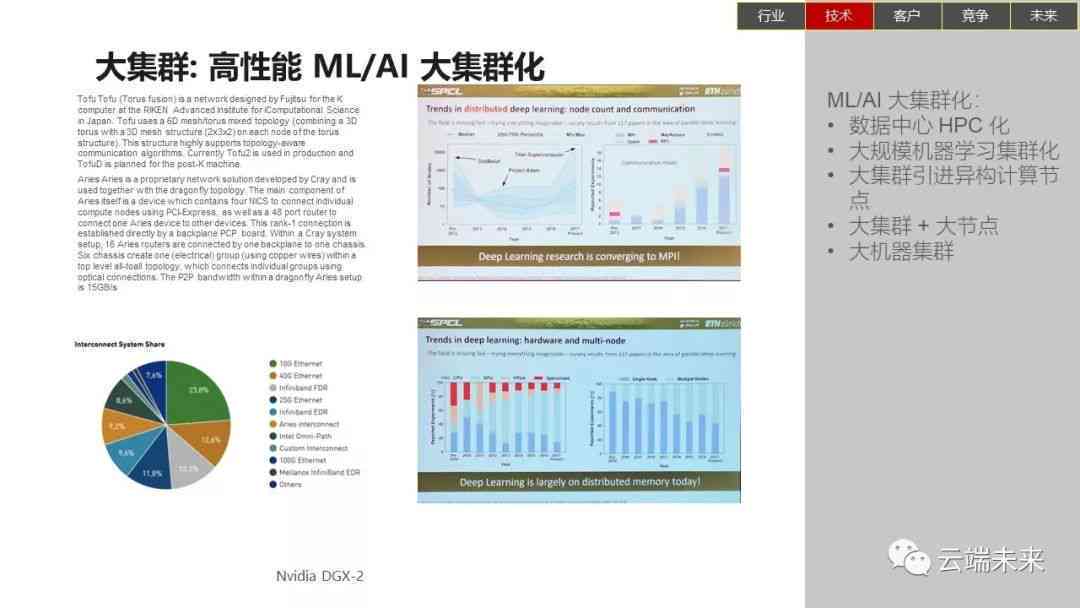Click the 'Interconnect System Share' chart title

[x=120, y=344]
